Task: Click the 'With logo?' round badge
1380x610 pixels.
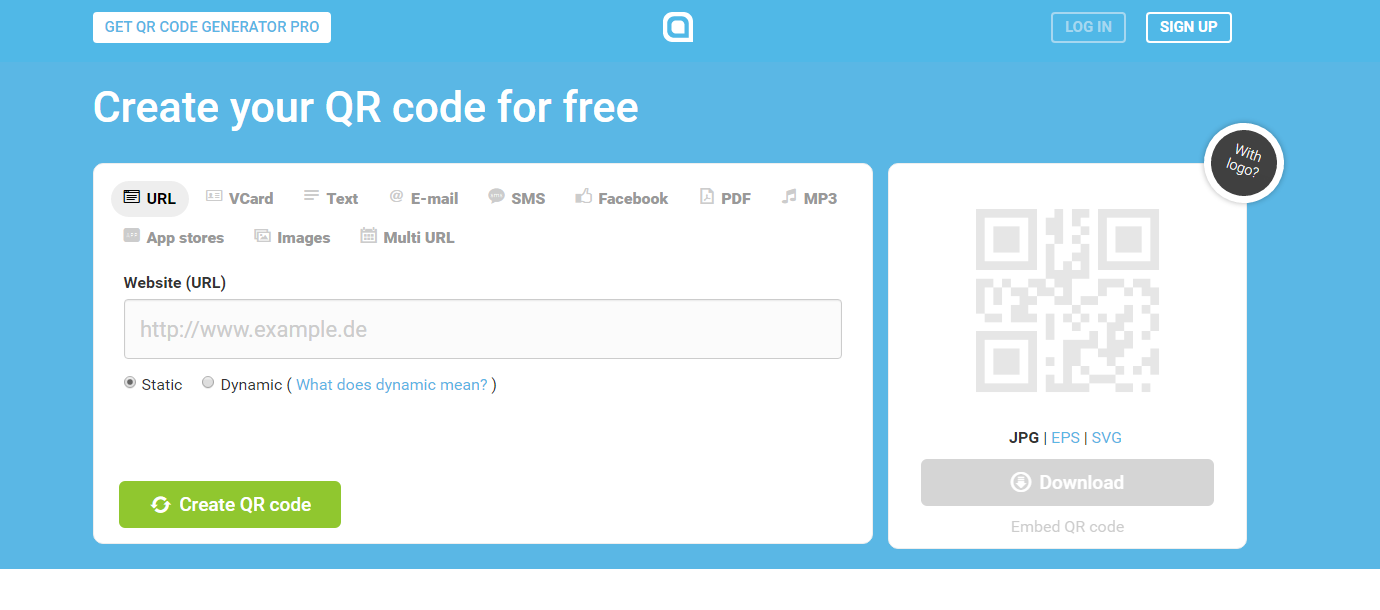Action: [1243, 163]
